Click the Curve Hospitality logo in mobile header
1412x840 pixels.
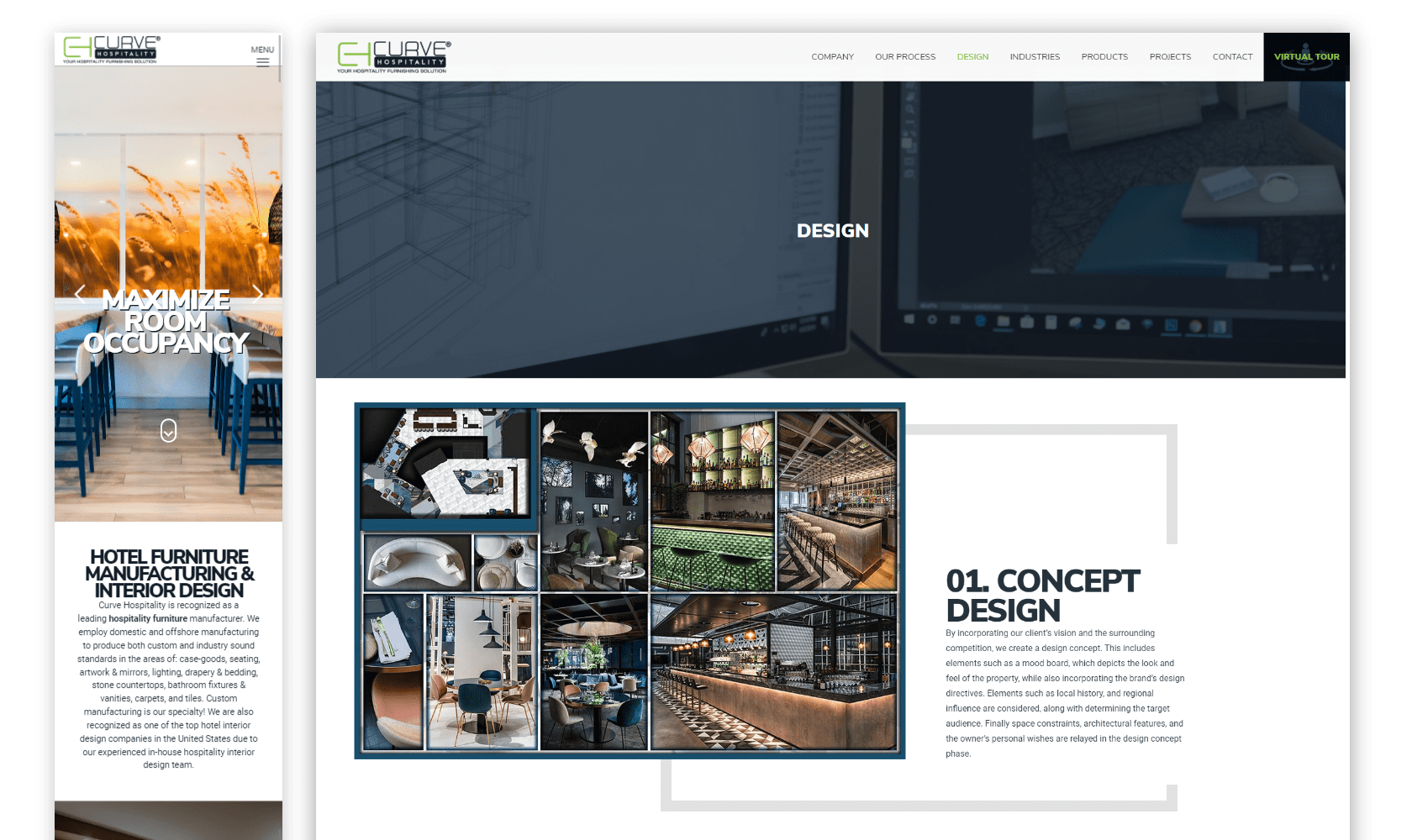tap(111, 50)
